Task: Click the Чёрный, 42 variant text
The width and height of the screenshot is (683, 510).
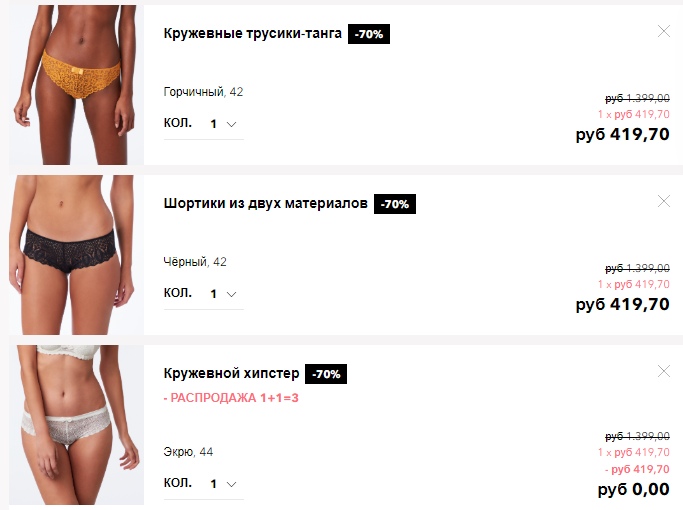Action: pos(195,262)
